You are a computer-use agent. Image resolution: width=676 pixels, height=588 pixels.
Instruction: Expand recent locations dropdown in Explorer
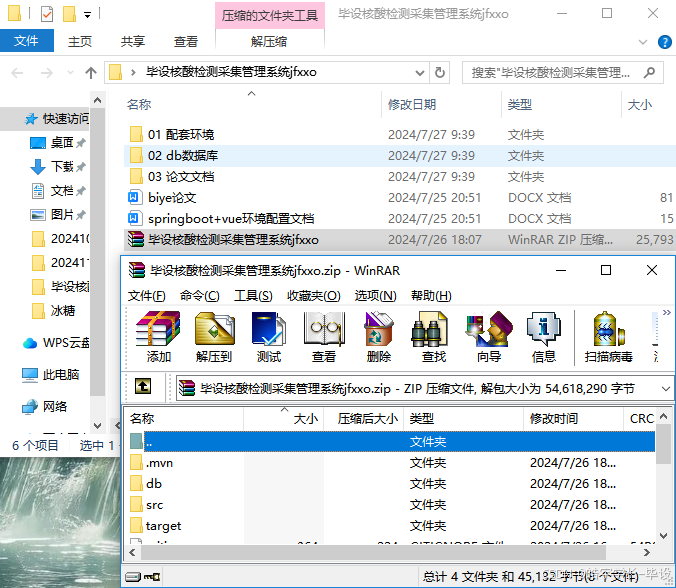pyautogui.click(x=70, y=73)
